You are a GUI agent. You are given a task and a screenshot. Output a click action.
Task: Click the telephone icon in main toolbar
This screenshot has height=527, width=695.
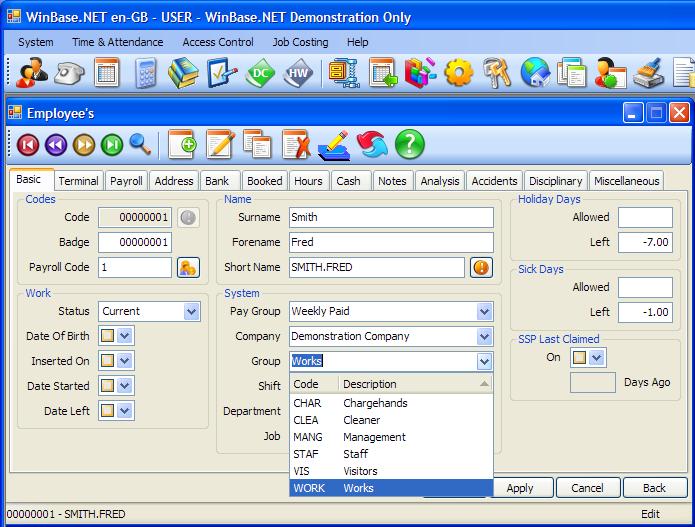[69, 73]
